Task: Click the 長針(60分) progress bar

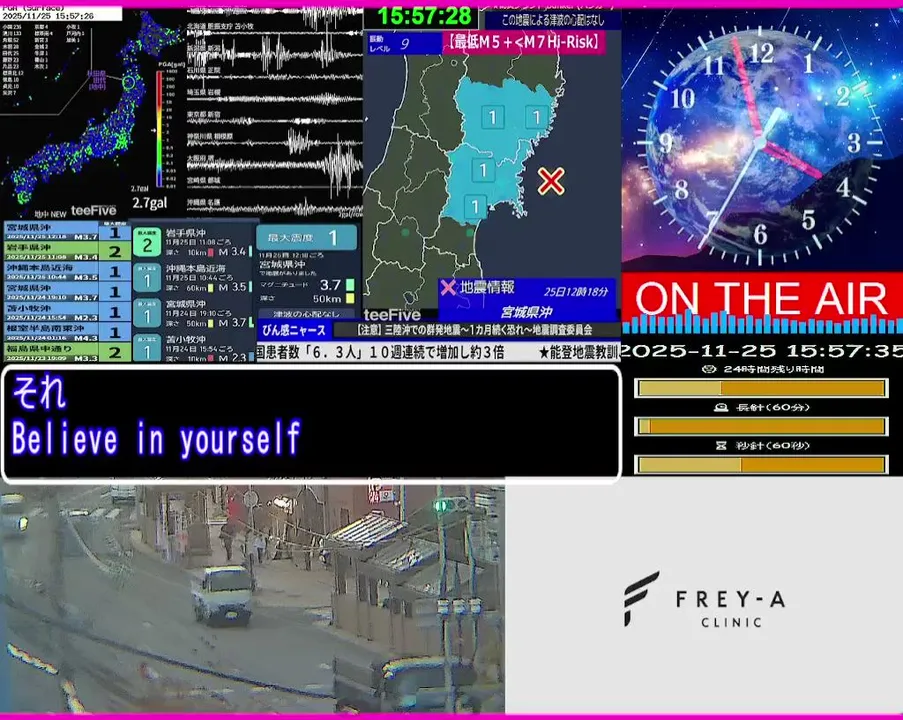Action: click(761, 426)
